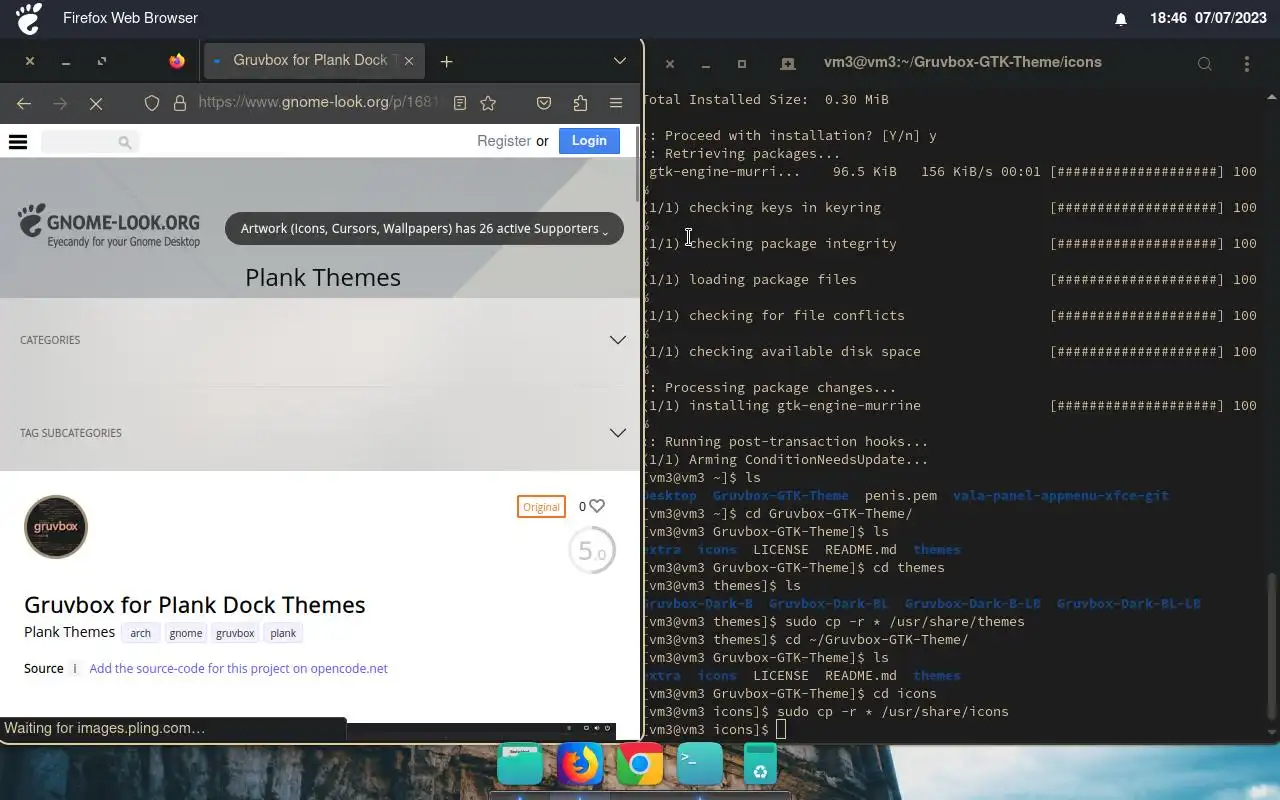
Task: Launch Files manager from dock
Action: pyautogui.click(x=520, y=765)
